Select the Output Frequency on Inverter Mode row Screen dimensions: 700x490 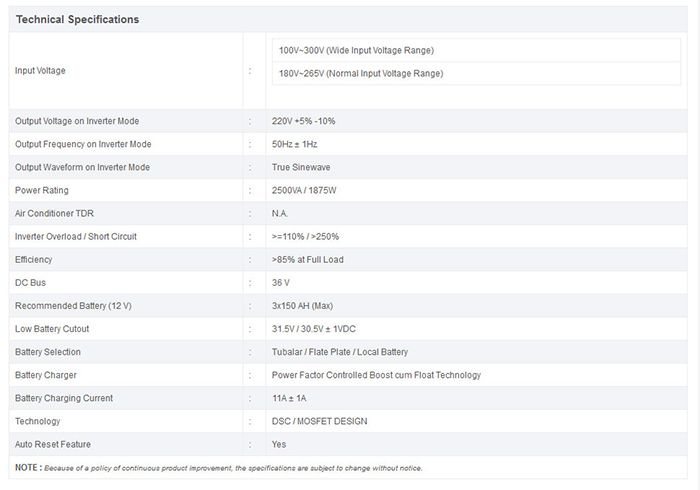coord(348,144)
